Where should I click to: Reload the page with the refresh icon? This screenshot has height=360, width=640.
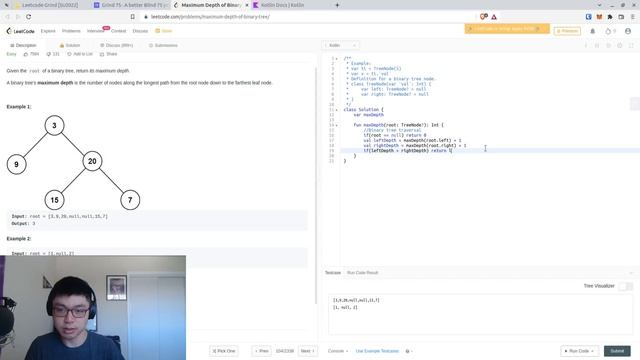coord(29,17)
